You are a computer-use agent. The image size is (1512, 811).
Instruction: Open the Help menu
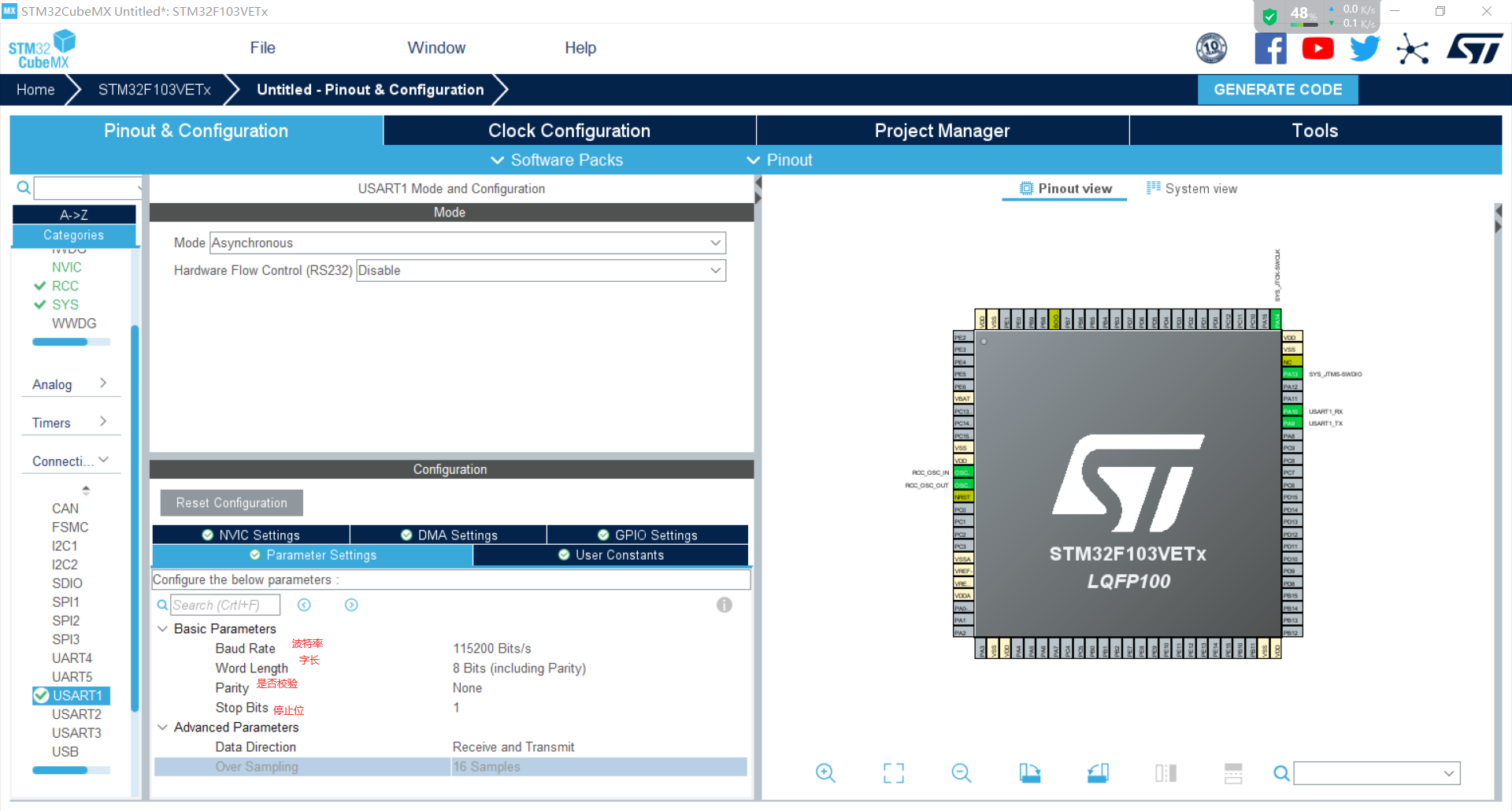click(x=580, y=48)
